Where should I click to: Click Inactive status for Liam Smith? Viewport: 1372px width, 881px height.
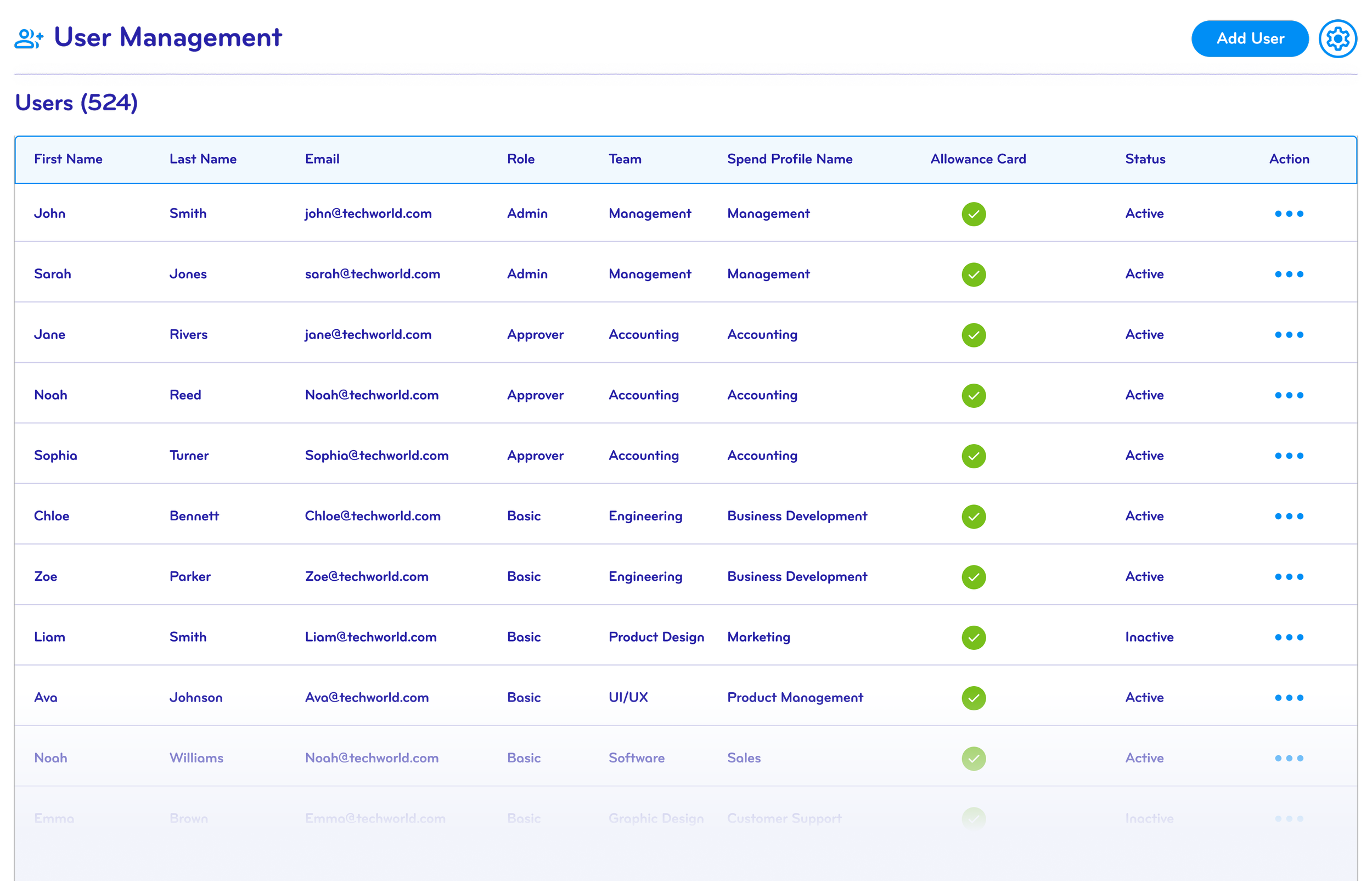click(1149, 637)
